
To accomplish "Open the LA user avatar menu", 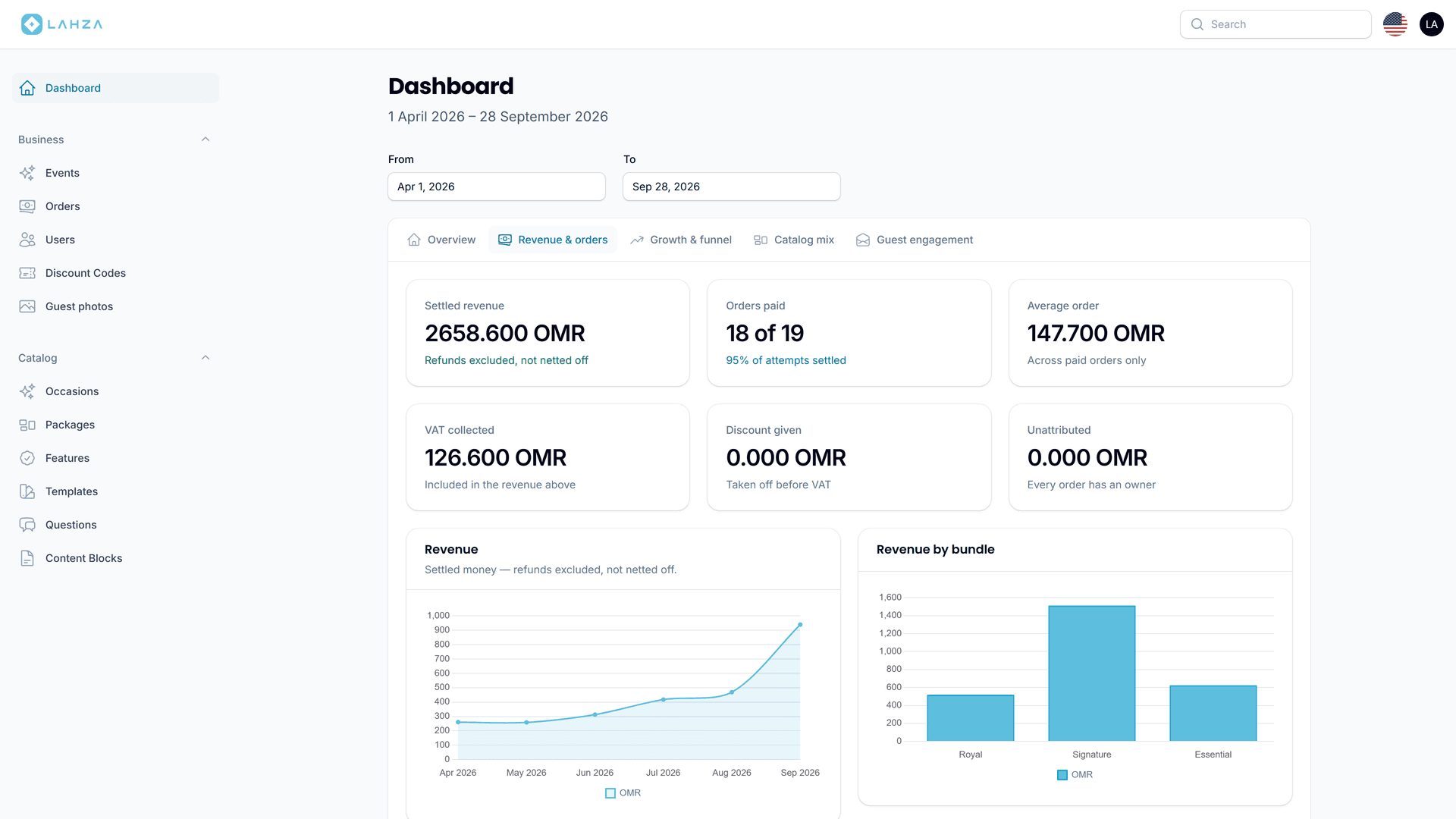I will click(1432, 24).
